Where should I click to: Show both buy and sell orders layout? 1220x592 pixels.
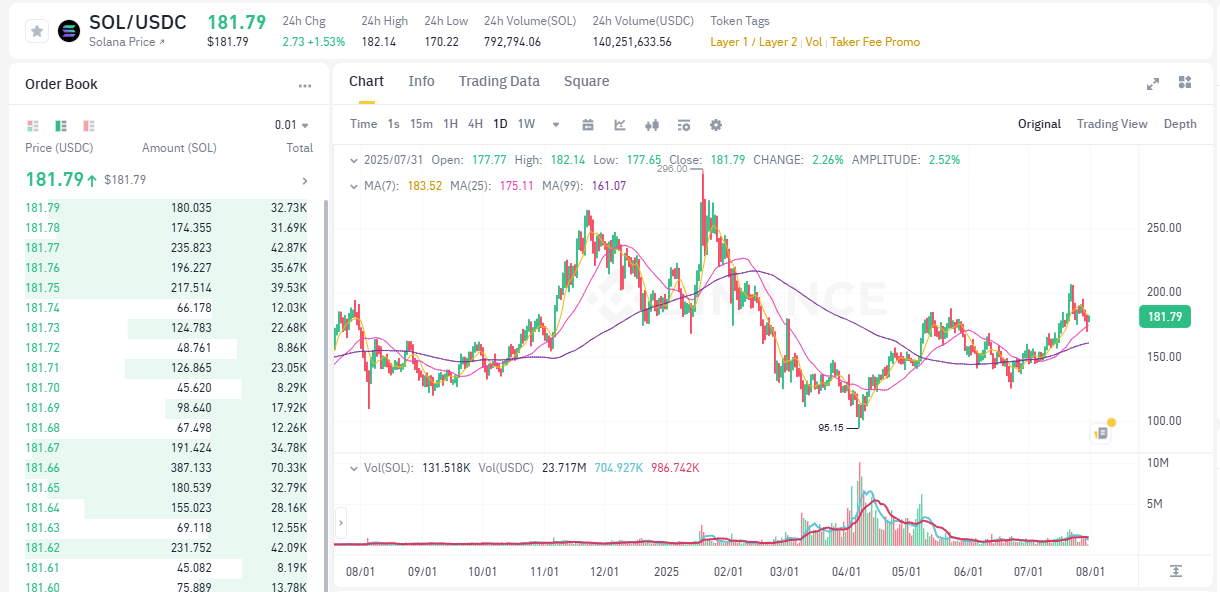click(33, 126)
